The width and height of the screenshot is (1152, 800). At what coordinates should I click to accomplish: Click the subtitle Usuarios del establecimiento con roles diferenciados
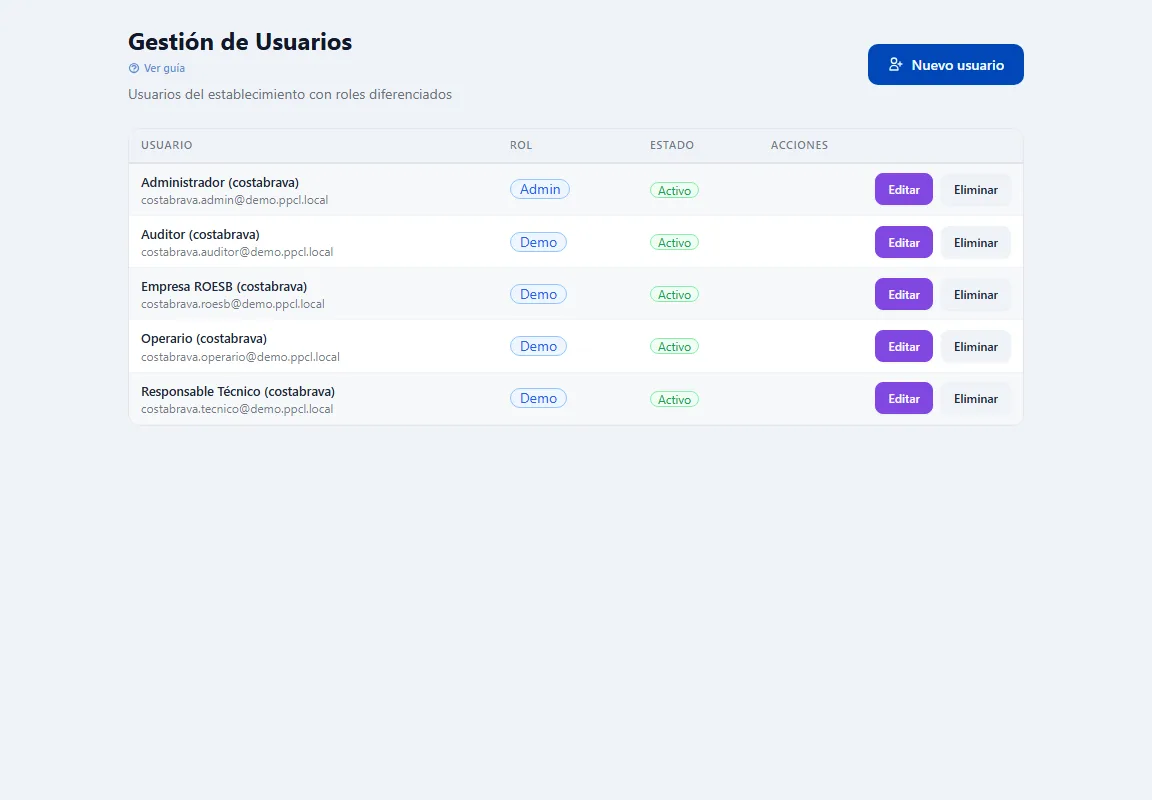(x=290, y=95)
